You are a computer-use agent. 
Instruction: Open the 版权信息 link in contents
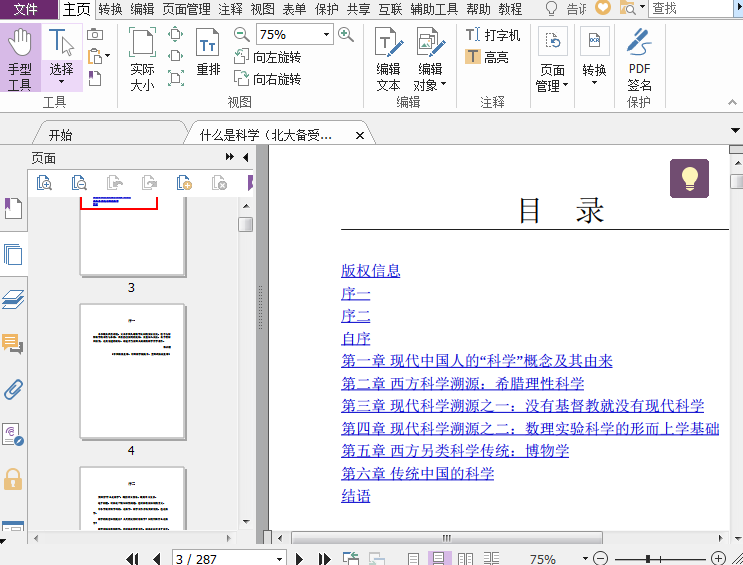point(371,271)
